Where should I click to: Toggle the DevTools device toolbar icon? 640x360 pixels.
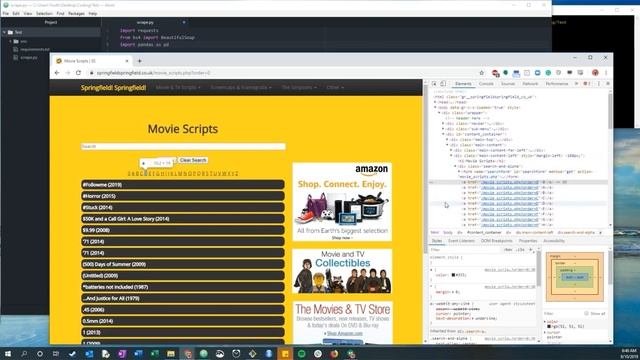click(443, 84)
